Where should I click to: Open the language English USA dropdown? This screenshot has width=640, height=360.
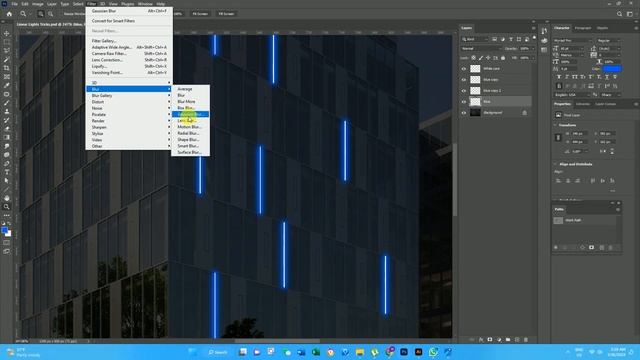(572, 95)
